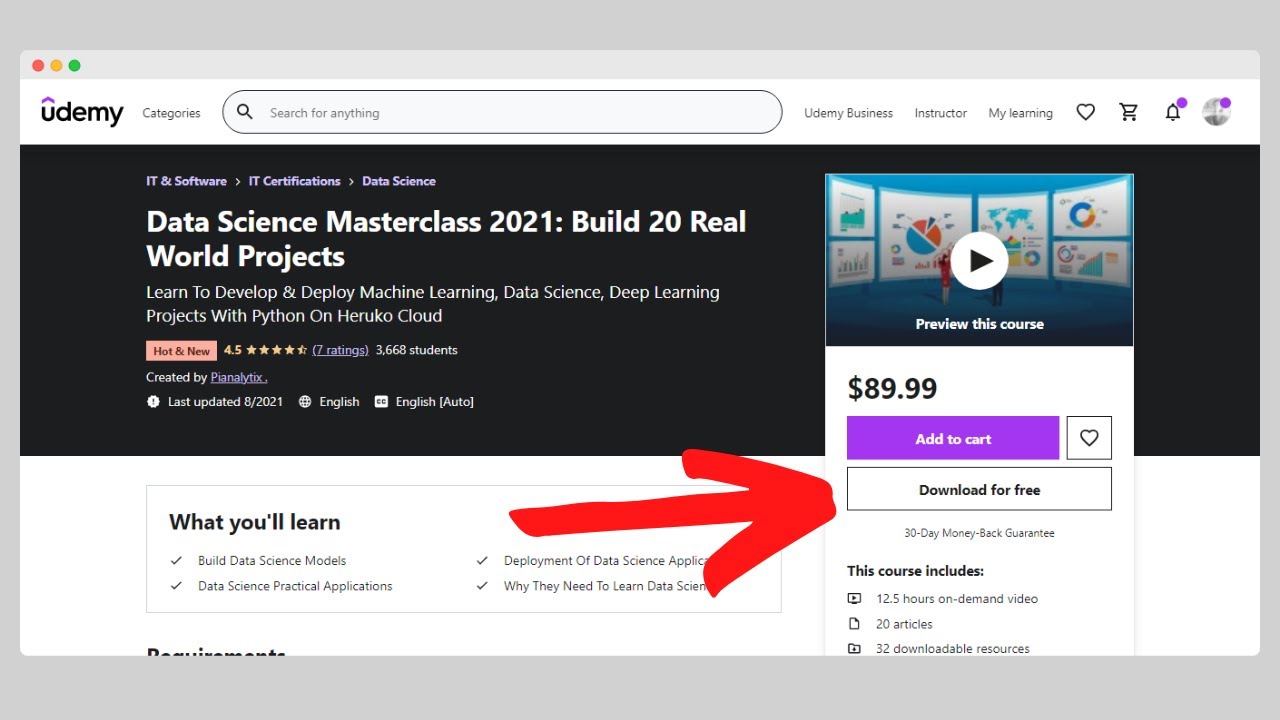Add course to wishlist with heart button
Screen dimensions: 1280x720
click(x=1089, y=438)
